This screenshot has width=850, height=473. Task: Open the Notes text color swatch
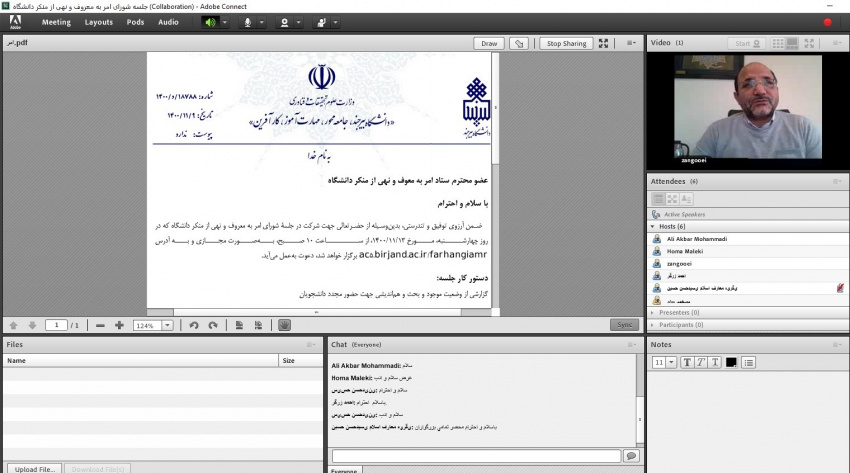click(731, 362)
